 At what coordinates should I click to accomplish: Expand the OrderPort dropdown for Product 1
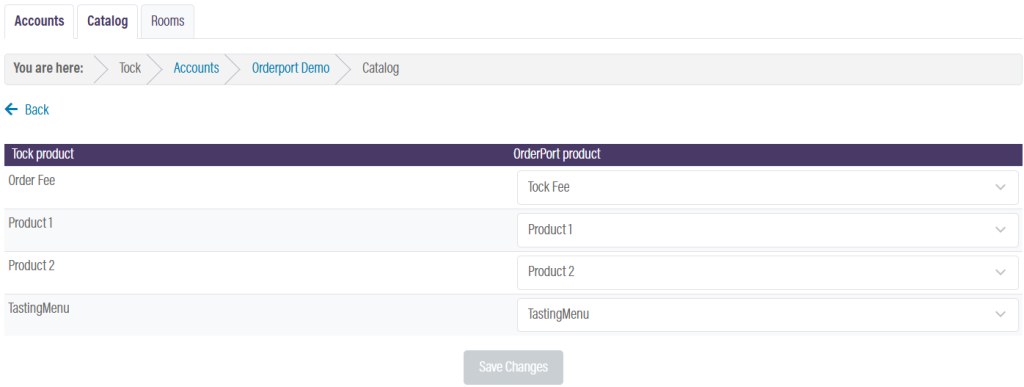coord(767,230)
